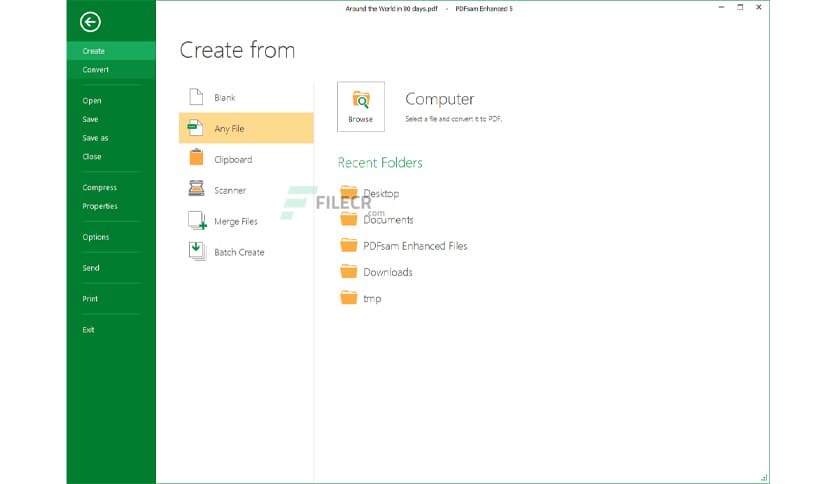The height and width of the screenshot is (484, 836).
Task: Click the window resize grip corner
Action: (764, 478)
